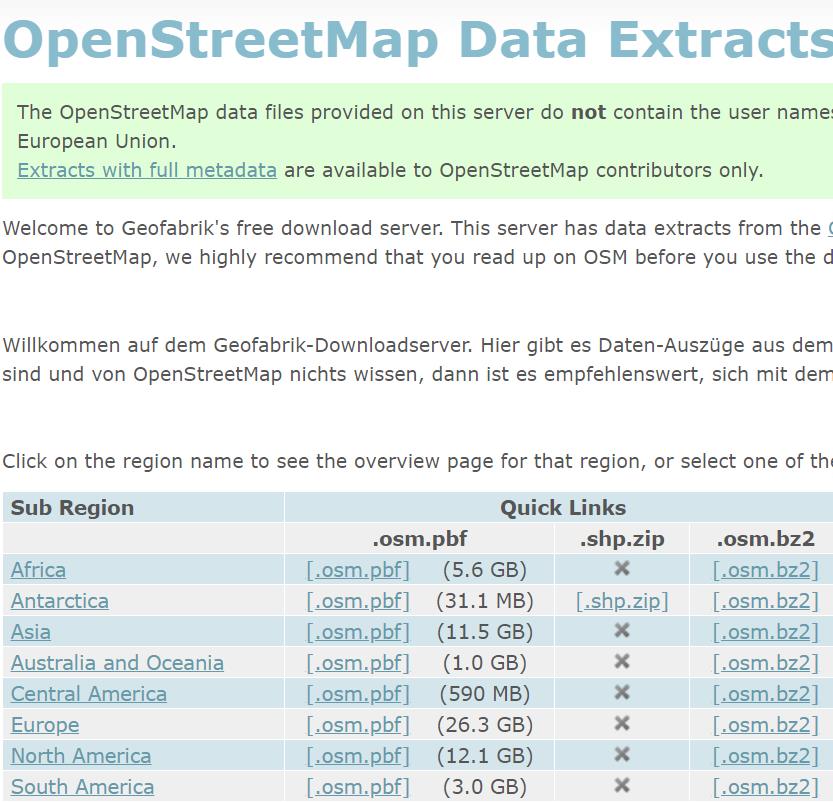
Task: Download the Antarctica .osm.pbf file
Action: pos(358,601)
